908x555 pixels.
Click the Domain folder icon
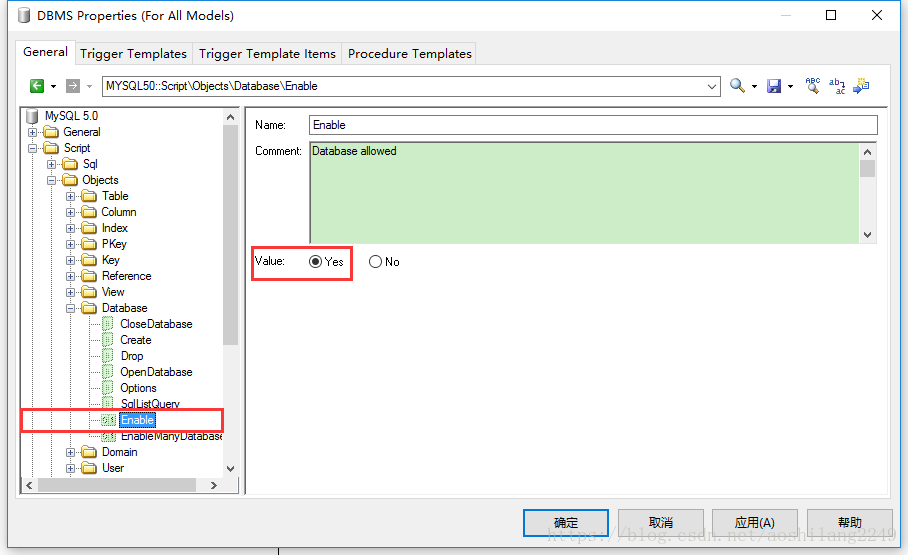(x=89, y=452)
